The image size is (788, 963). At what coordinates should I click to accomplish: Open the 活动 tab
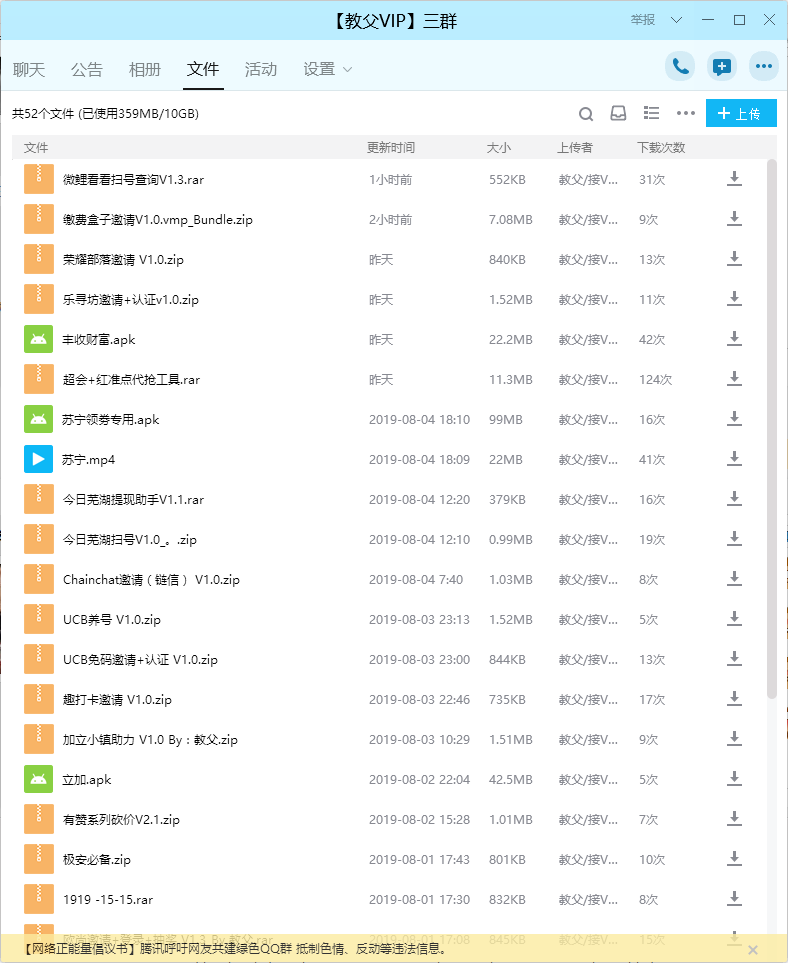click(x=261, y=69)
